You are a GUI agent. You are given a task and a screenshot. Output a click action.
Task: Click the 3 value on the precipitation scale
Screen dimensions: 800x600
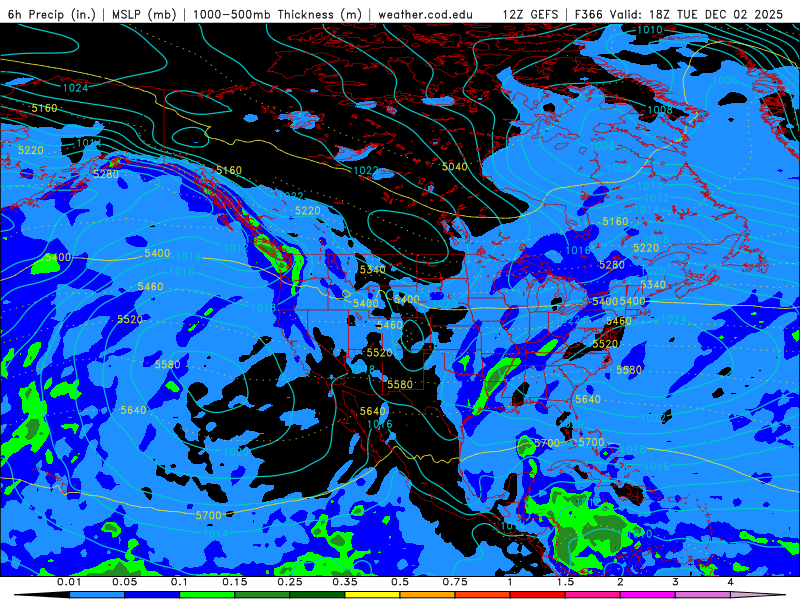click(675, 582)
